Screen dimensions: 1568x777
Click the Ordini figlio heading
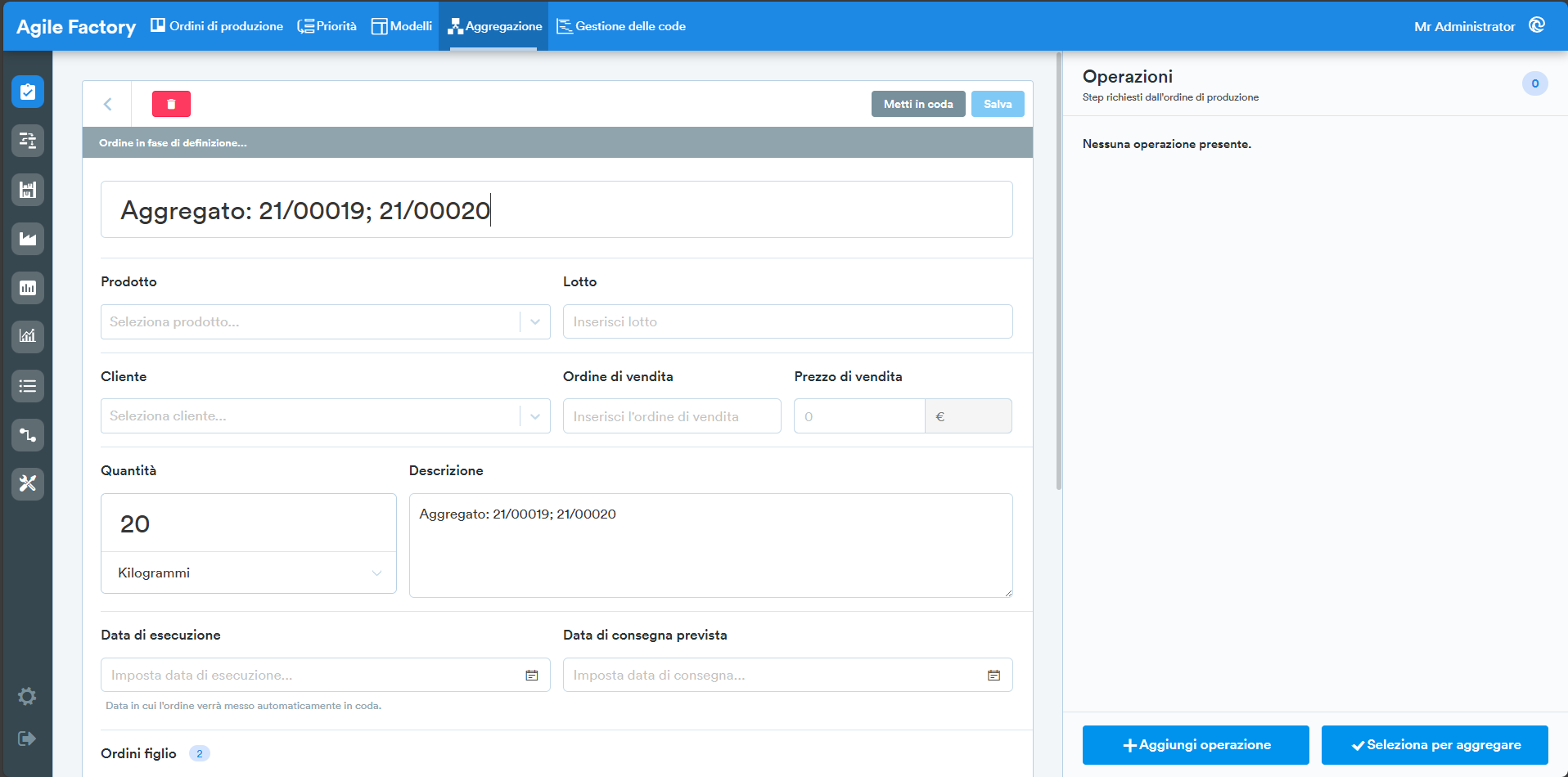(x=138, y=753)
